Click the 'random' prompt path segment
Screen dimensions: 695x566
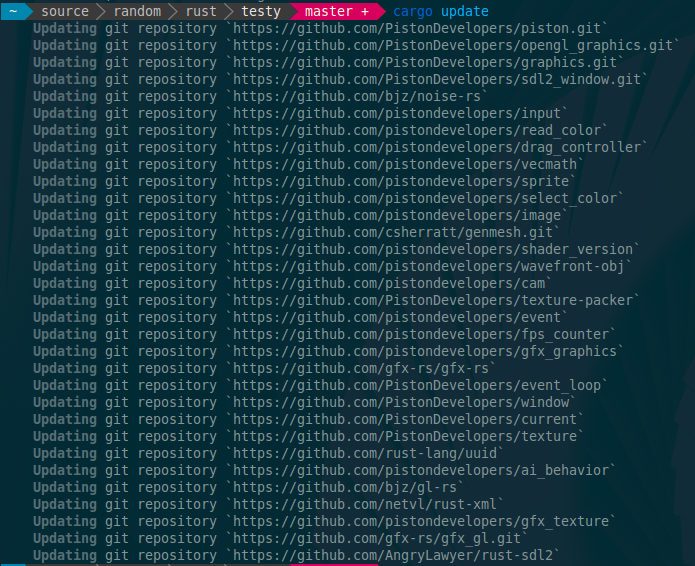coord(137,11)
